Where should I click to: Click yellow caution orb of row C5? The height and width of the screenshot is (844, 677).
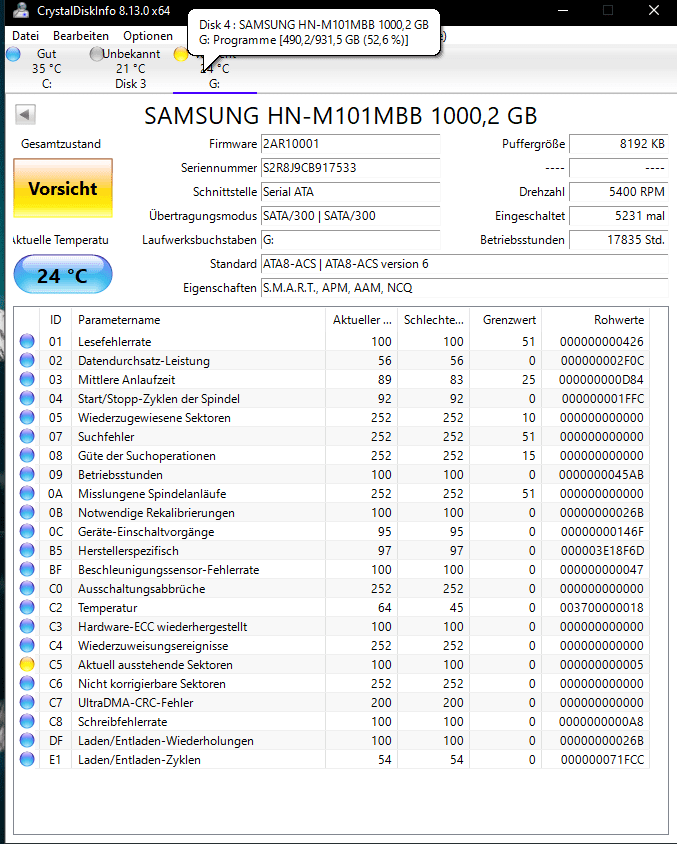click(27, 664)
